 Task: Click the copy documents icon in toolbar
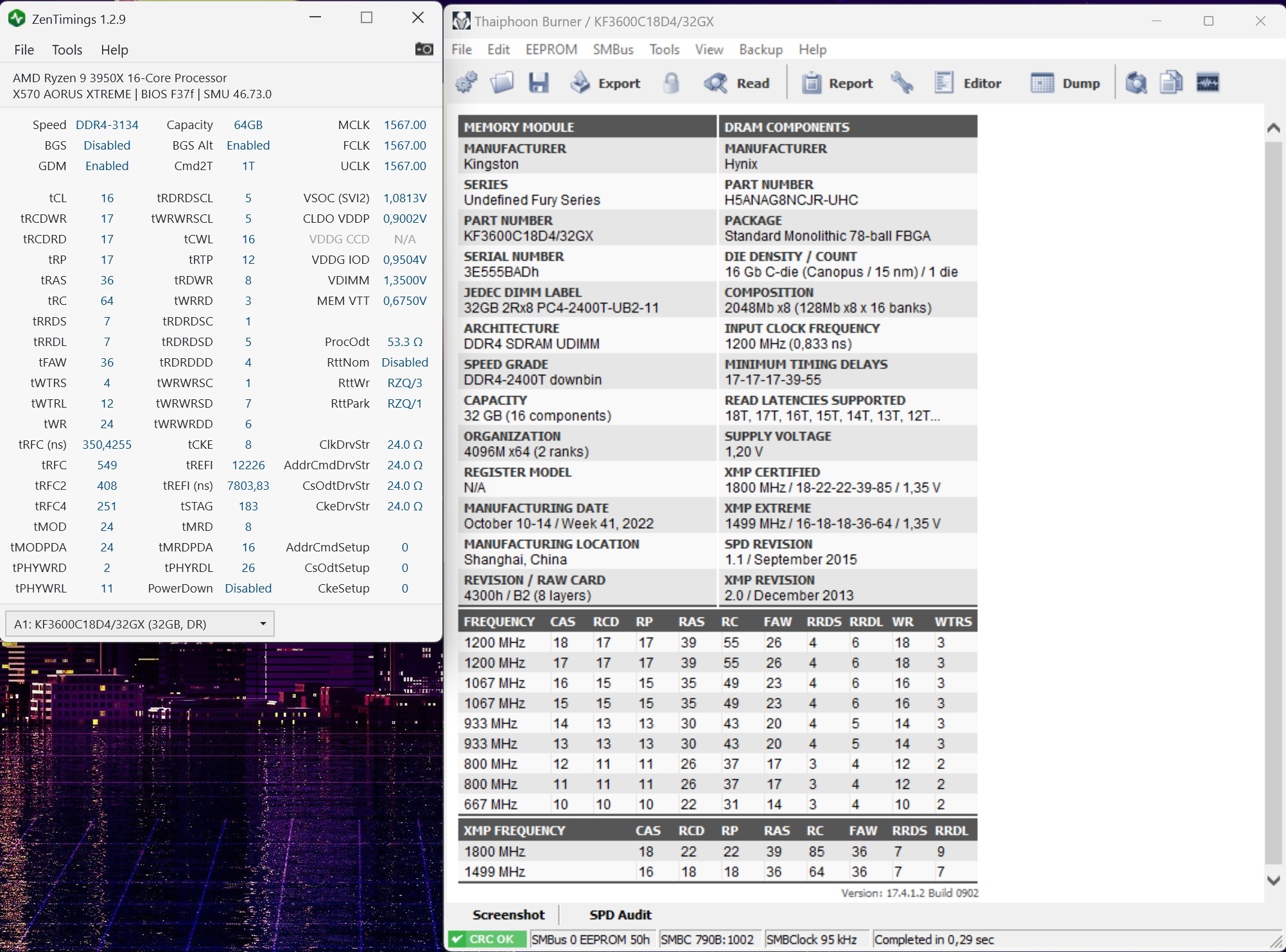coord(1171,83)
